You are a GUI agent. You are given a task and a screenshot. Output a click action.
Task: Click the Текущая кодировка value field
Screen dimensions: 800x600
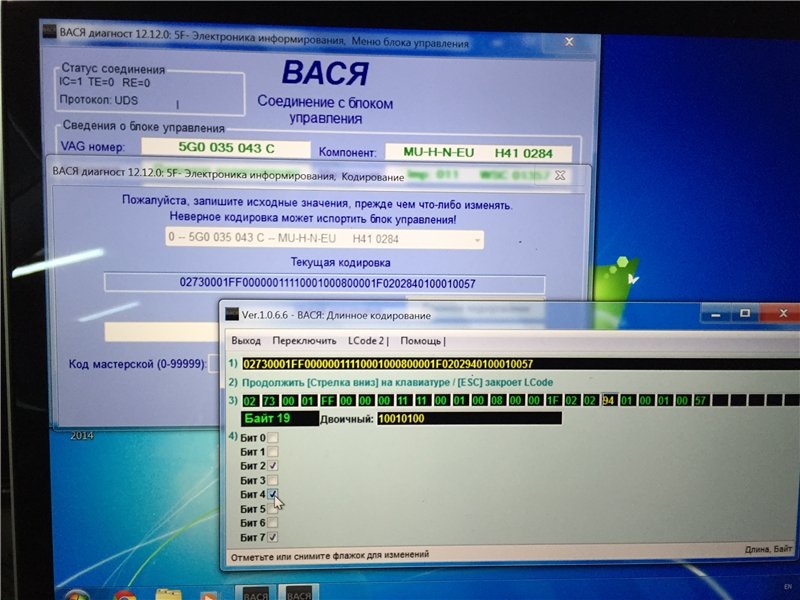[325, 283]
